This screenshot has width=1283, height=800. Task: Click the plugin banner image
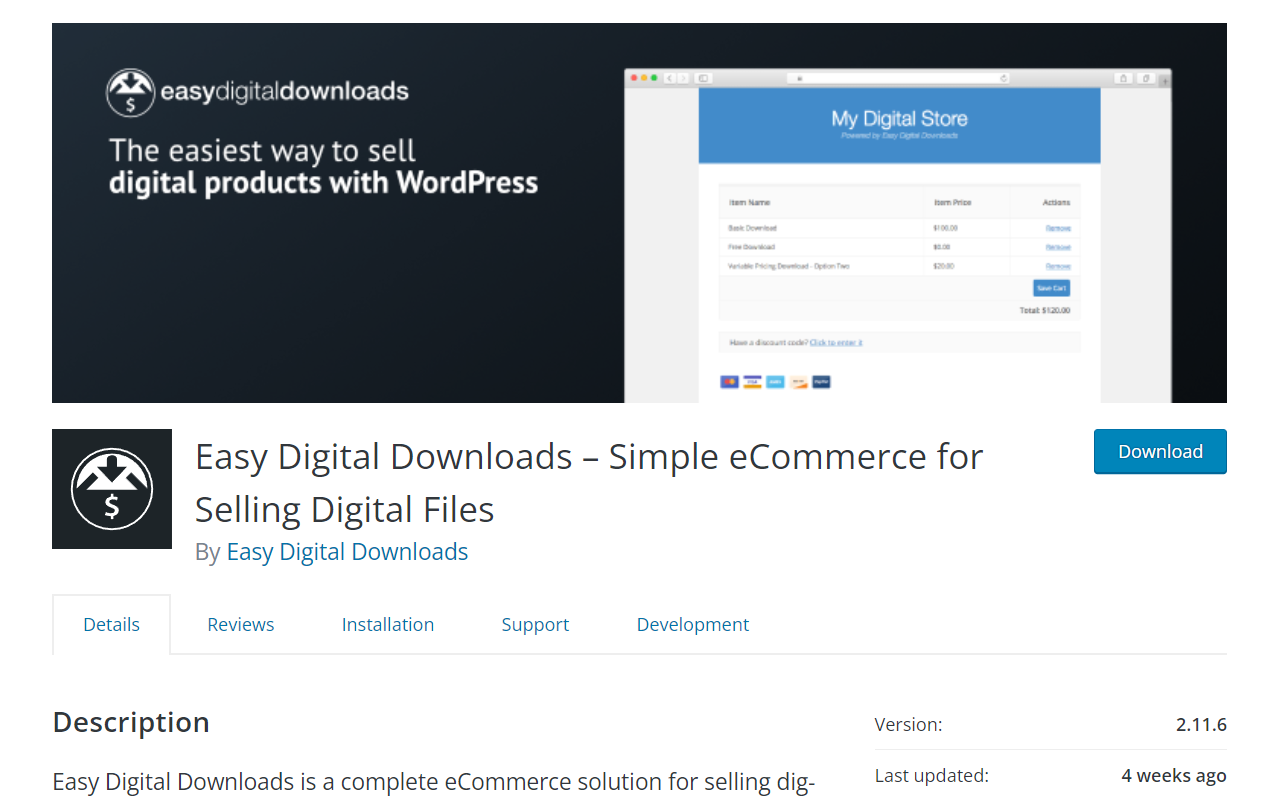639,213
